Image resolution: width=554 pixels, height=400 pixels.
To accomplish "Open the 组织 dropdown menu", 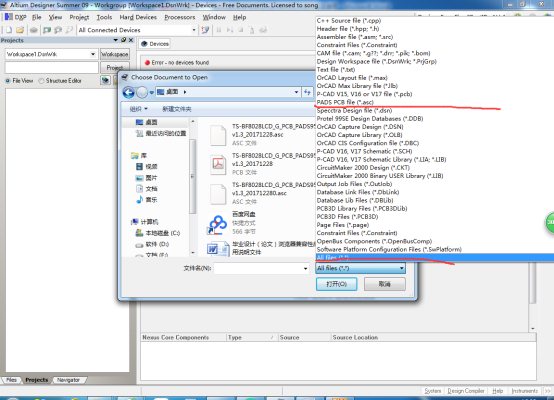I will 138,109.
